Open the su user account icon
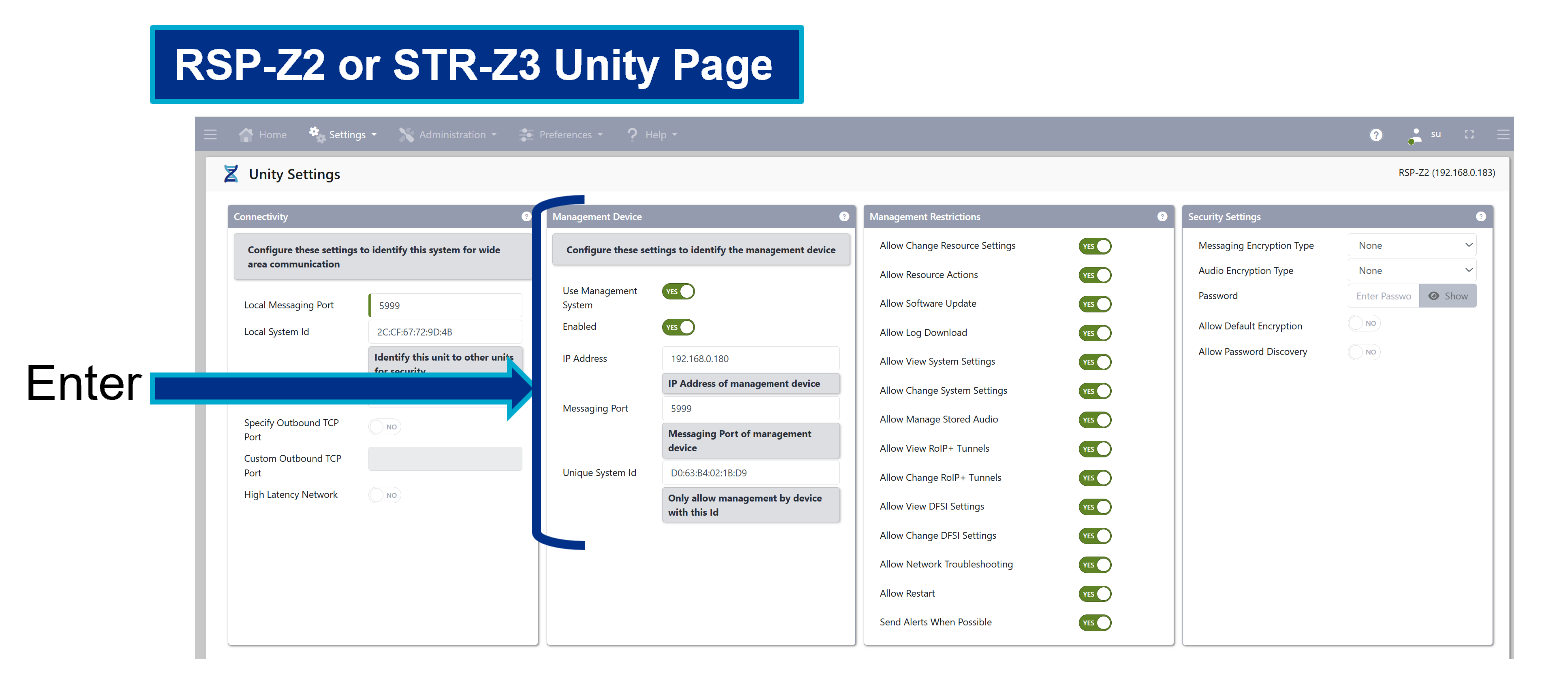 [1415, 135]
